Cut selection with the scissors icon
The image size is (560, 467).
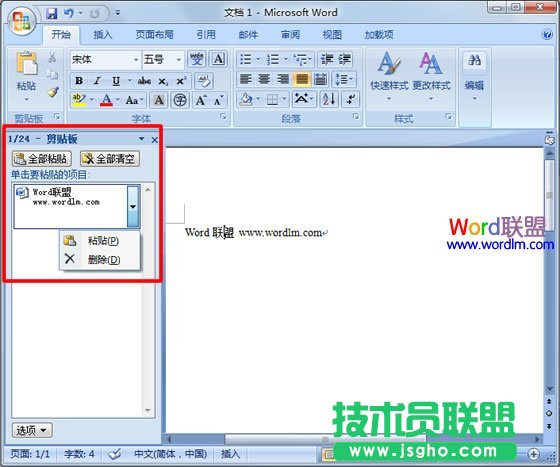point(52,57)
